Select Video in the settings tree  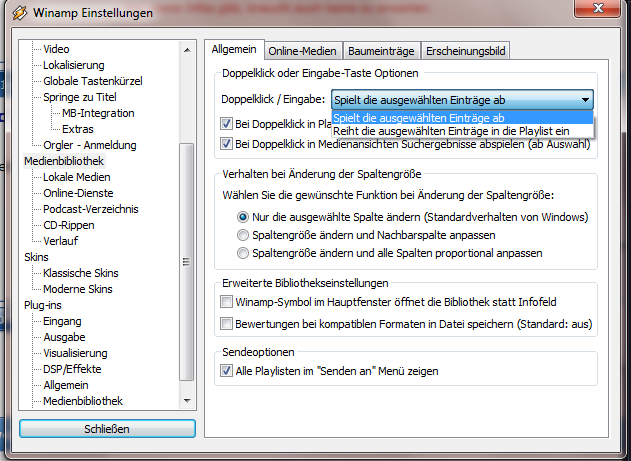(x=56, y=49)
